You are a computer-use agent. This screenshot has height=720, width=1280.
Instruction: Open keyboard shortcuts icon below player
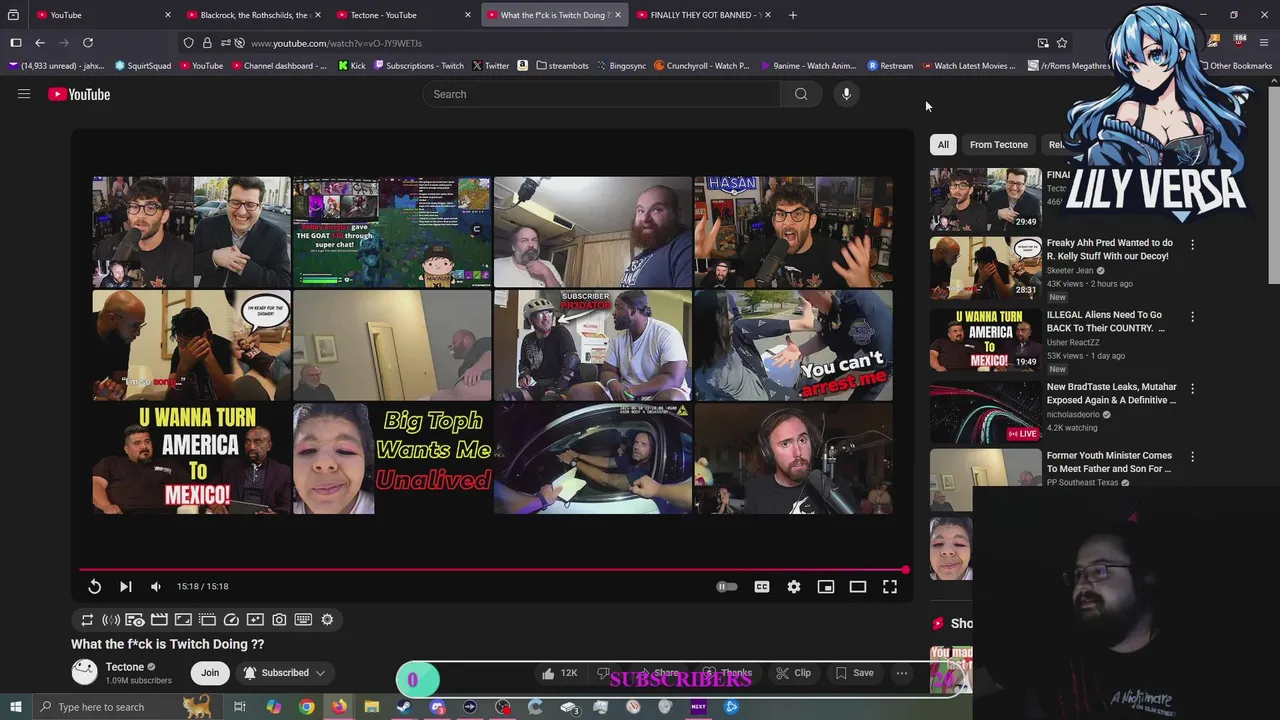[303, 620]
